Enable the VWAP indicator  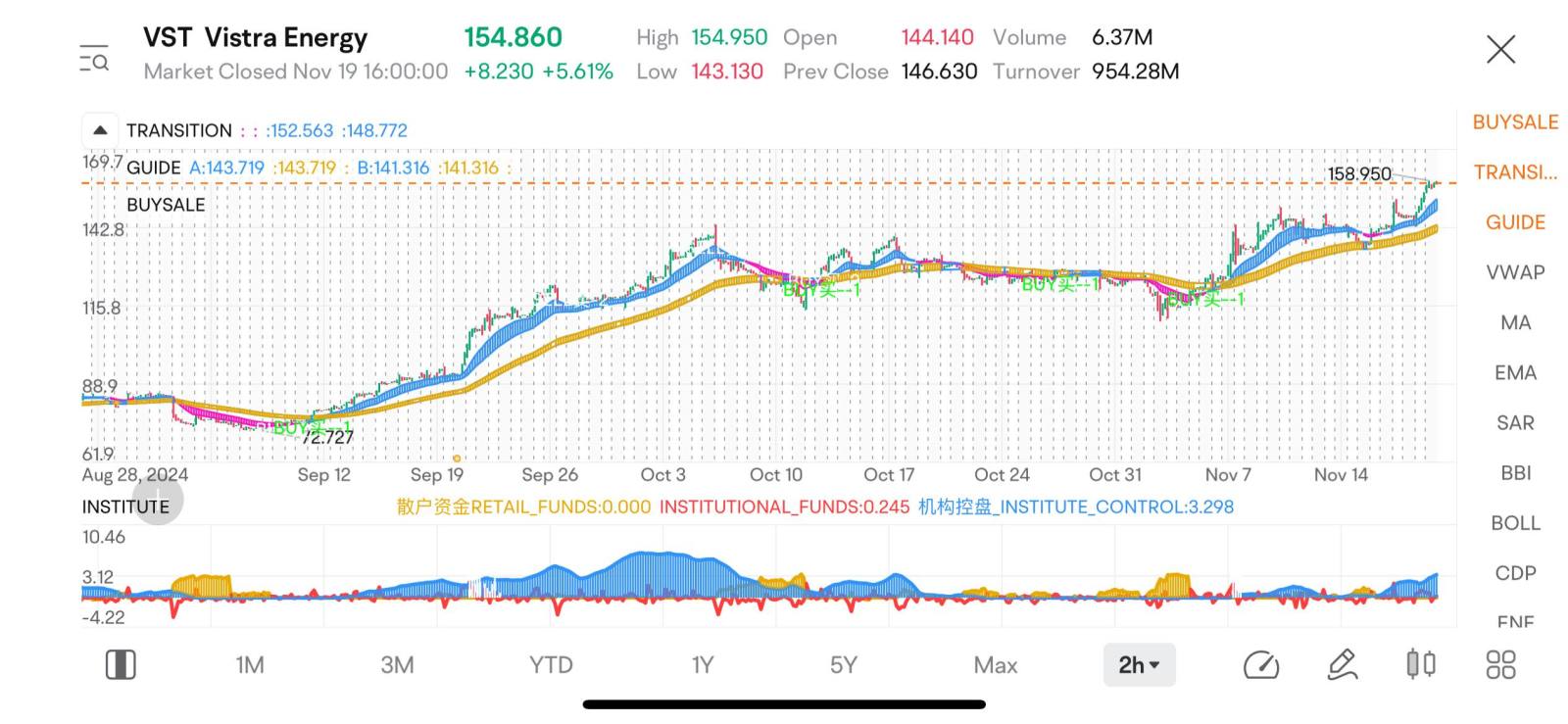(1515, 272)
